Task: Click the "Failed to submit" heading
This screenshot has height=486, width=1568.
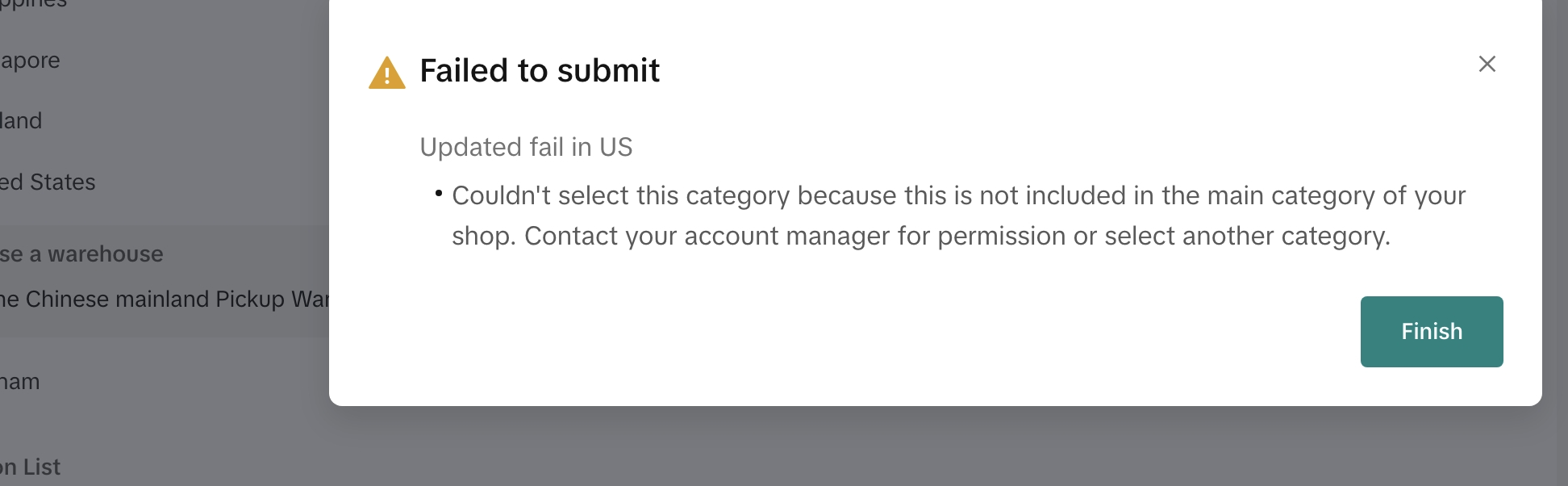Action: (x=540, y=71)
